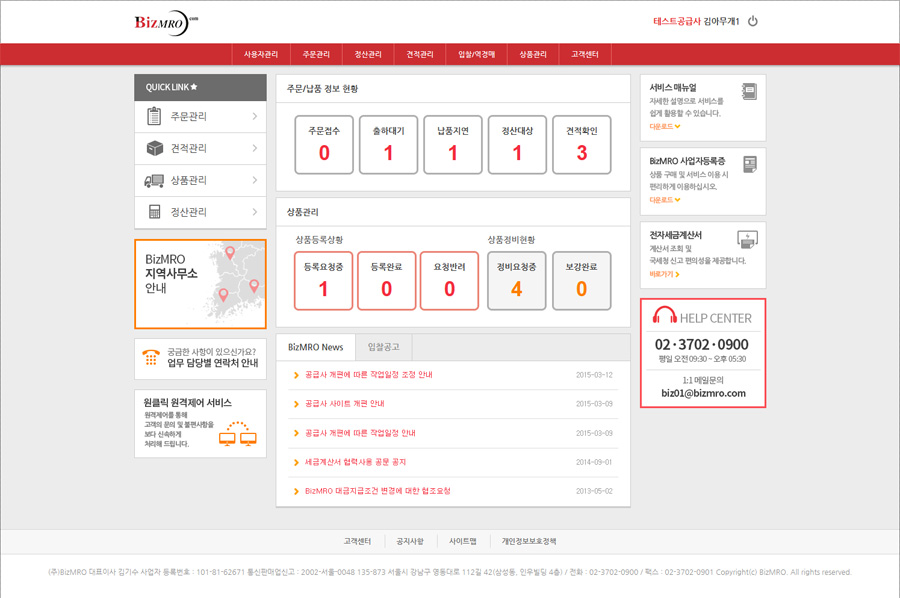
Task: Open the 고객센터 menu in the red bar
Action: click(x=585, y=55)
